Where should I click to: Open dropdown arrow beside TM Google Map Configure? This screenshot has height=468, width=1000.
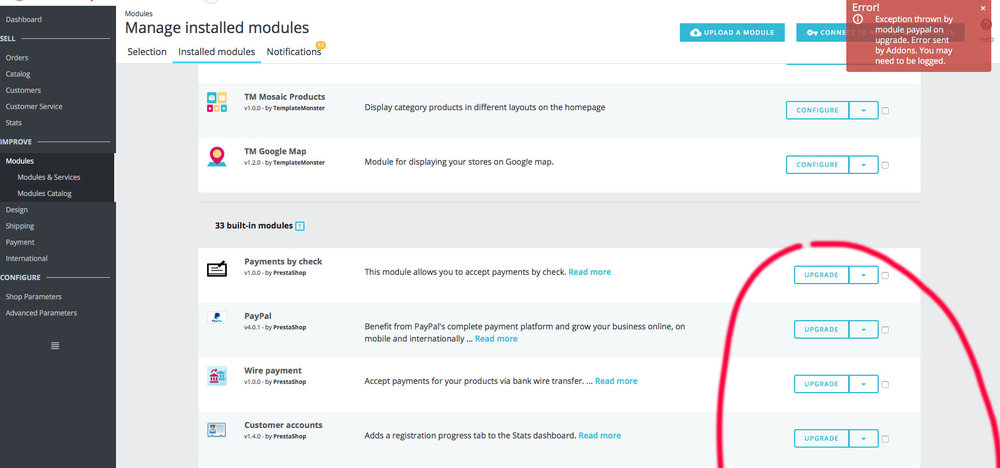864,165
